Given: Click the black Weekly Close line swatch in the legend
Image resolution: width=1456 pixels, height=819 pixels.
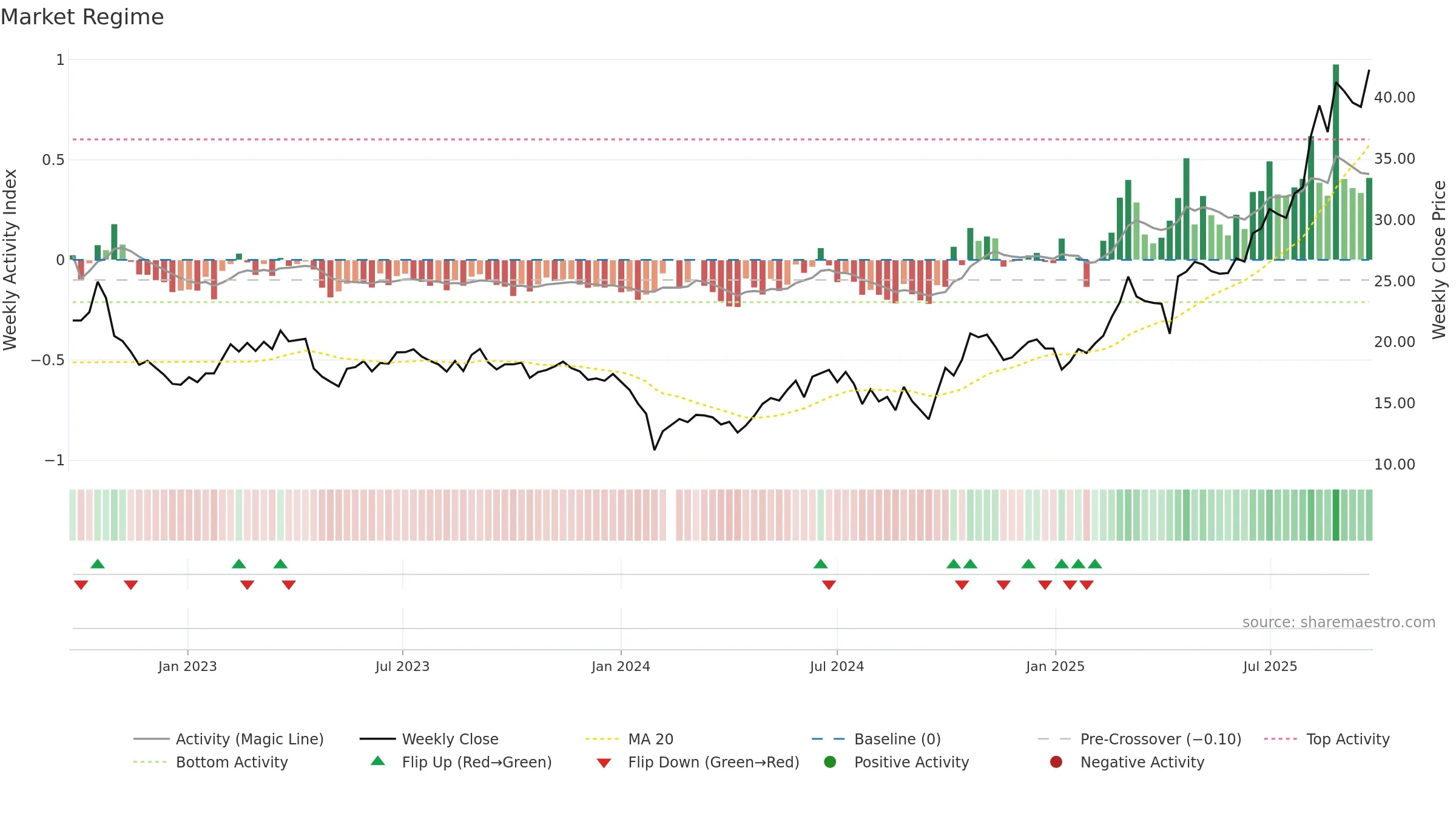Looking at the screenshot, I should (377, 739).
